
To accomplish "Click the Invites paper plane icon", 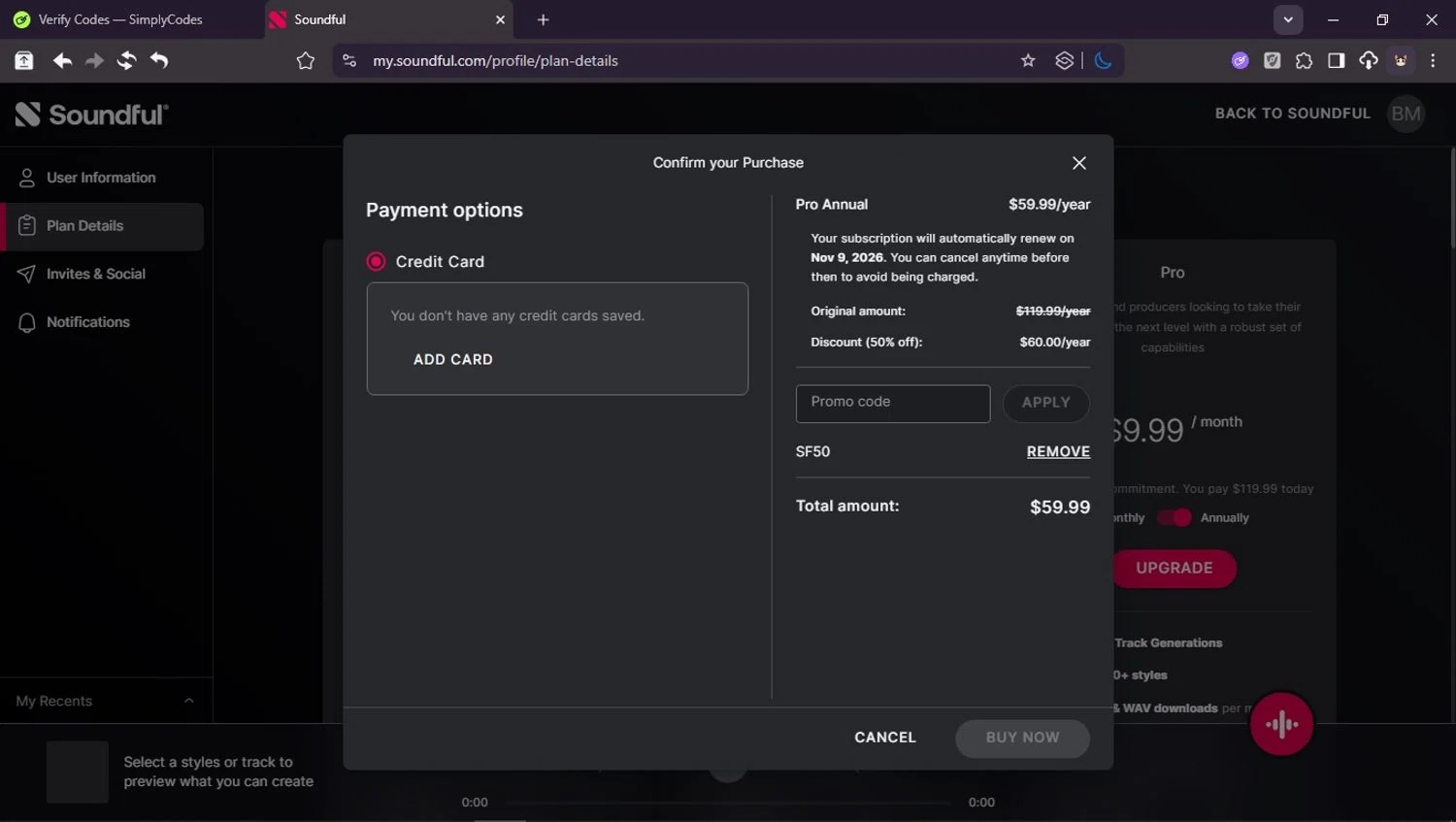I will 27,274.
